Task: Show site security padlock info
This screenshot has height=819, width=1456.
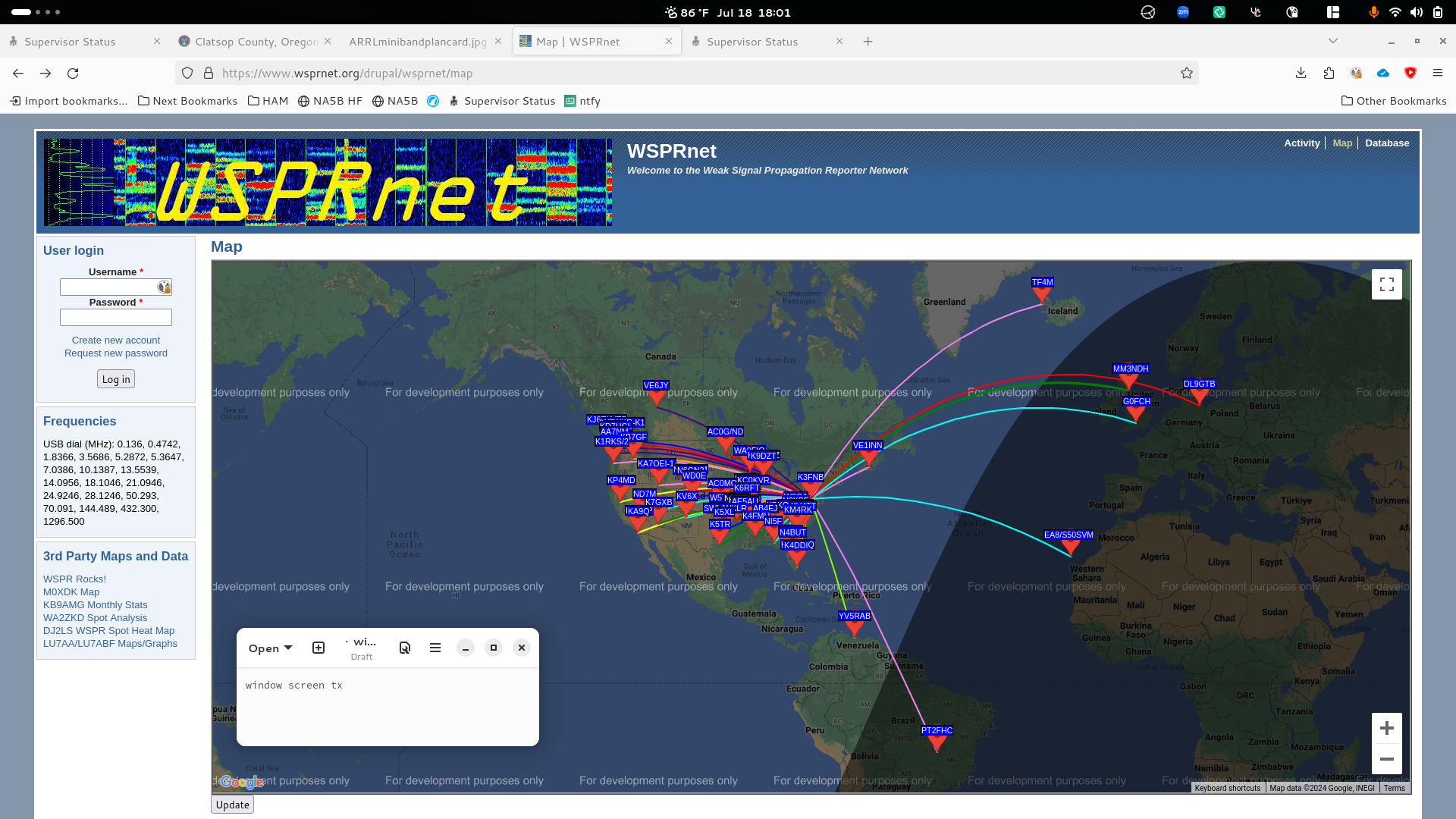Action: point(209,73)
